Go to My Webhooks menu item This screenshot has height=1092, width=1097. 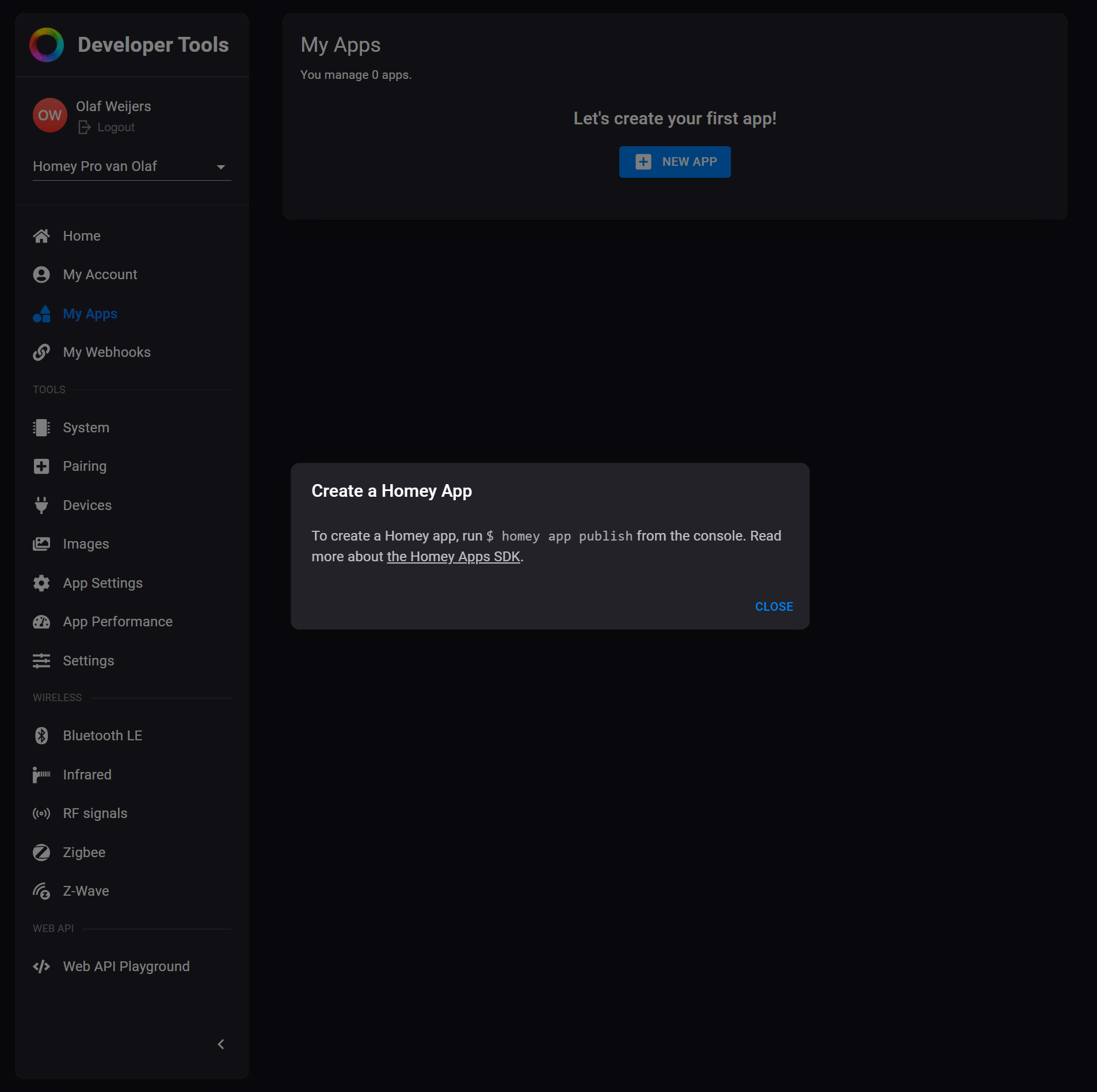coord(106,352)
